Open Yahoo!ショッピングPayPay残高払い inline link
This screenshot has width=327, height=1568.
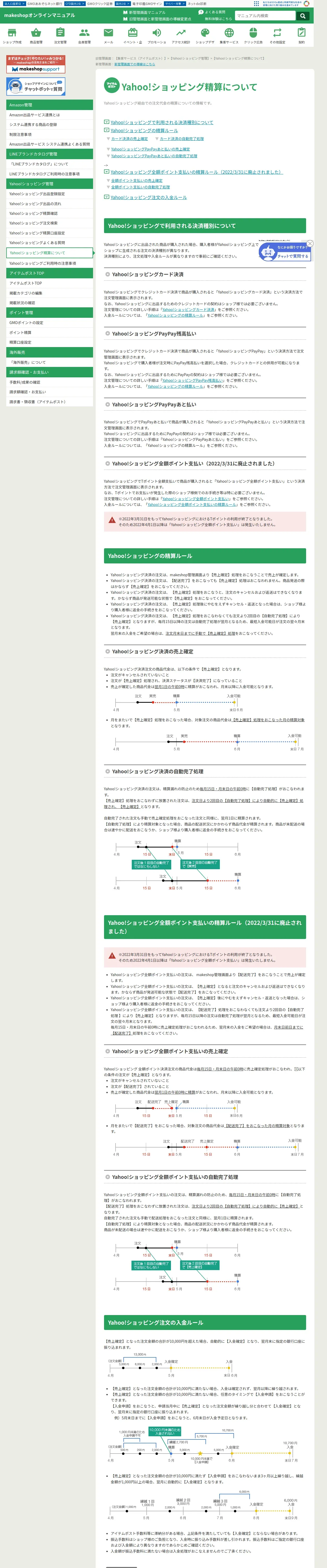(193, 381)
